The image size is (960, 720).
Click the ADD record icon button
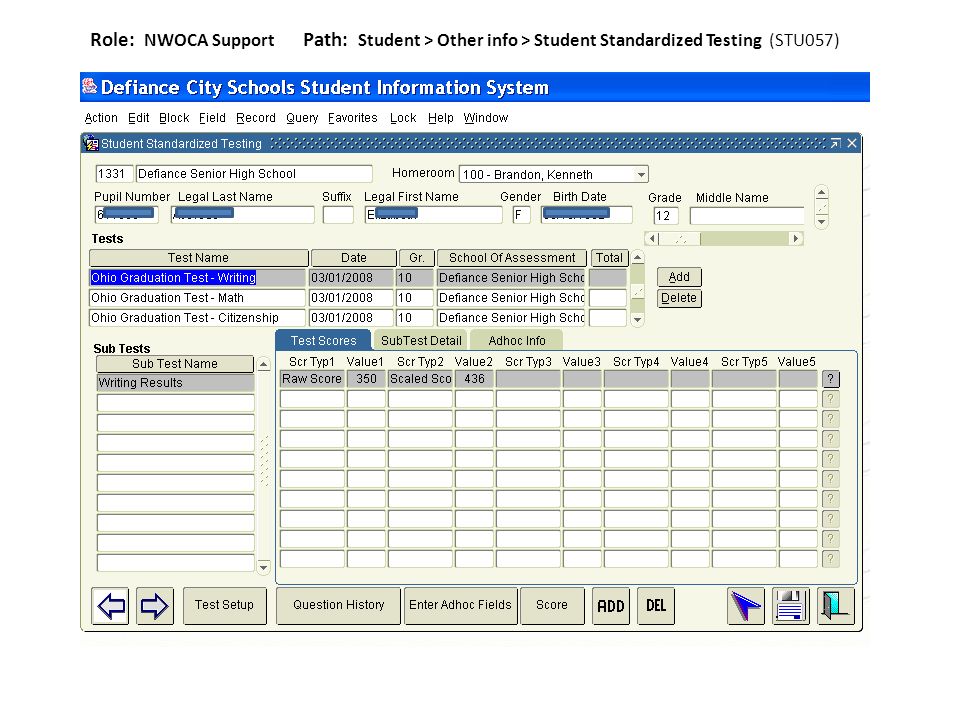click(610, 606)
